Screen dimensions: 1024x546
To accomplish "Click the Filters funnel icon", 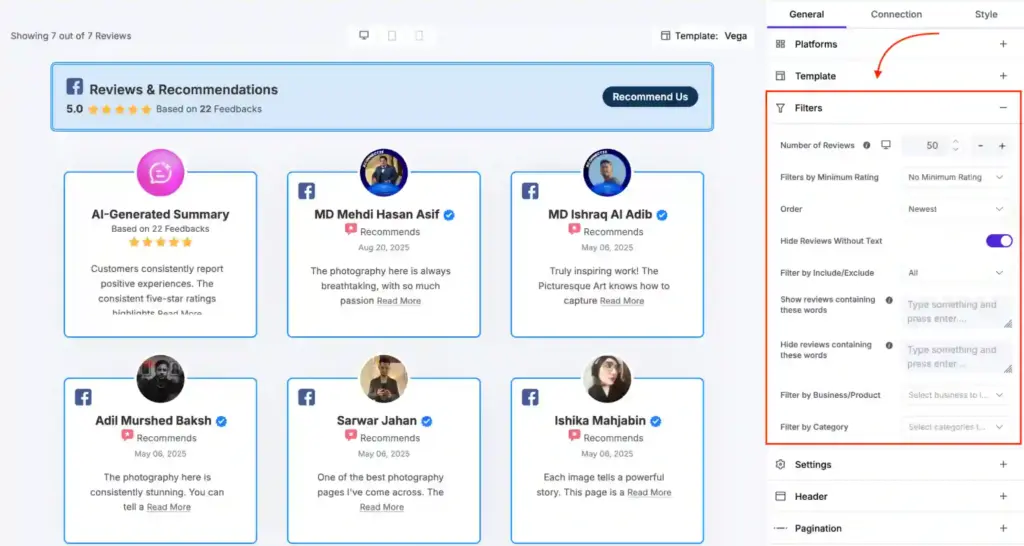I will point(780,108).
